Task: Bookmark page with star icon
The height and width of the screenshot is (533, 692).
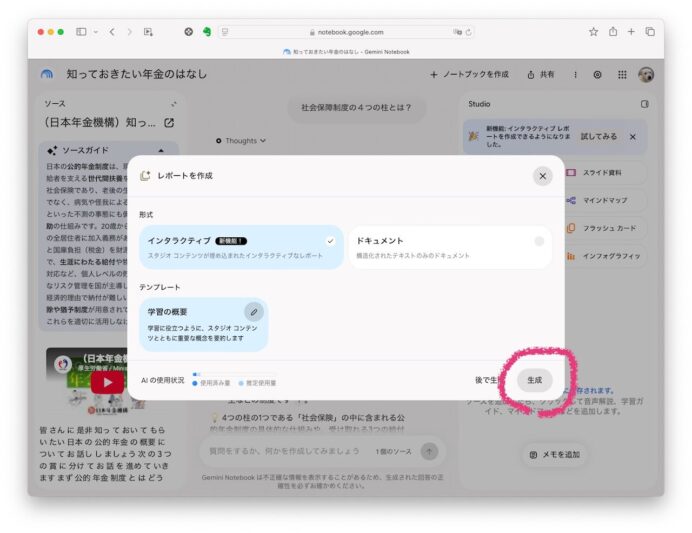Action: pyautogui.click(x=594, y=31)
